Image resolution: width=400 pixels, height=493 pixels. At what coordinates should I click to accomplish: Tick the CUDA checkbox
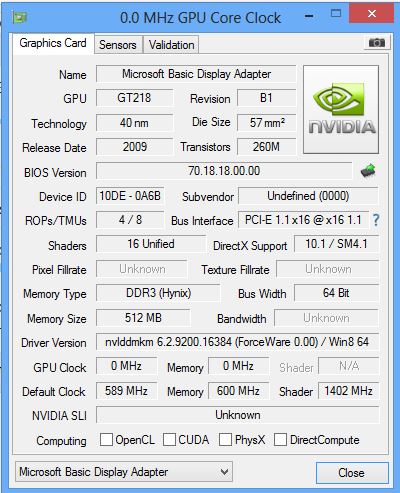(x=169, y=439)
